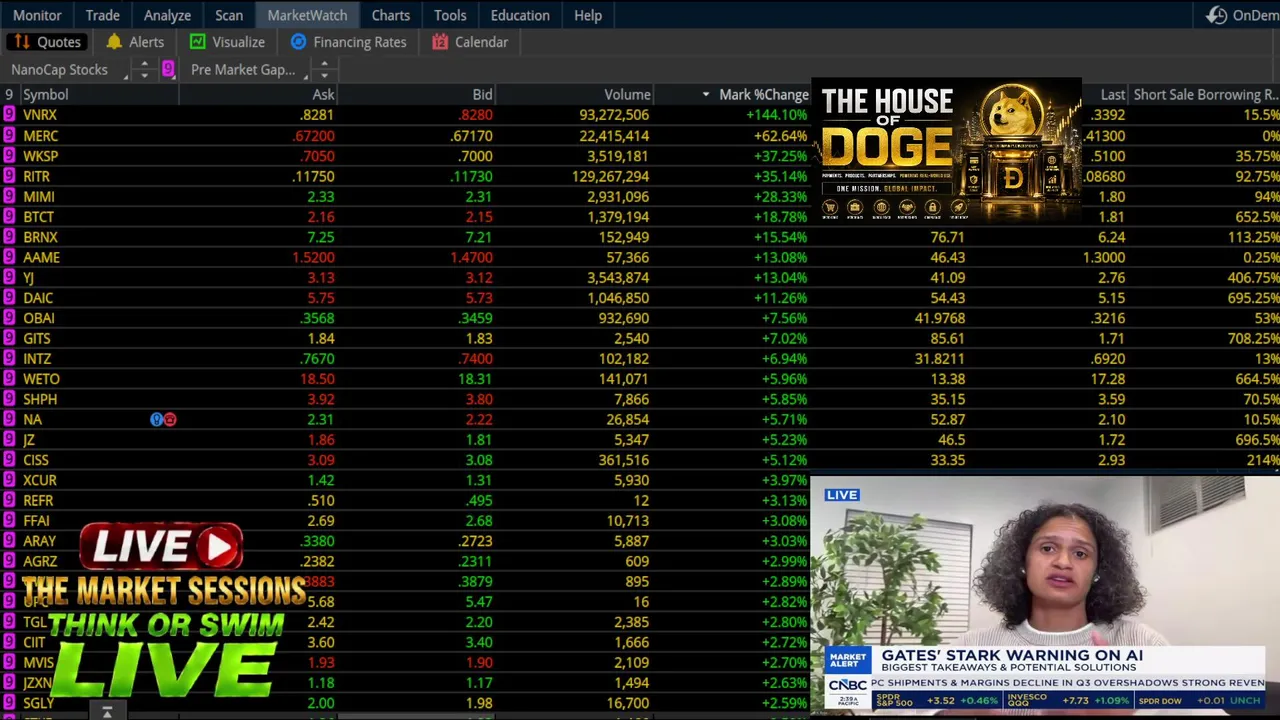Select the BTCT symbol
The image size is (1280, 720).
click(38, 216)
